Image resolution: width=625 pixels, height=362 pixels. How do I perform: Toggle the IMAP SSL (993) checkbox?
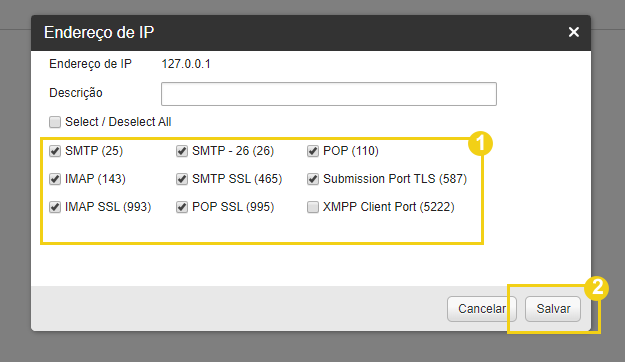55,207
